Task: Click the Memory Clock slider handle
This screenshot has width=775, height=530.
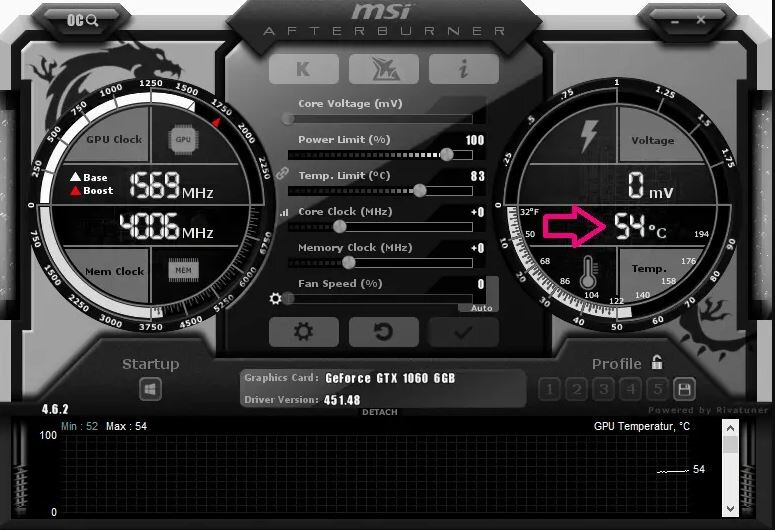Action: tap(349, 263)
